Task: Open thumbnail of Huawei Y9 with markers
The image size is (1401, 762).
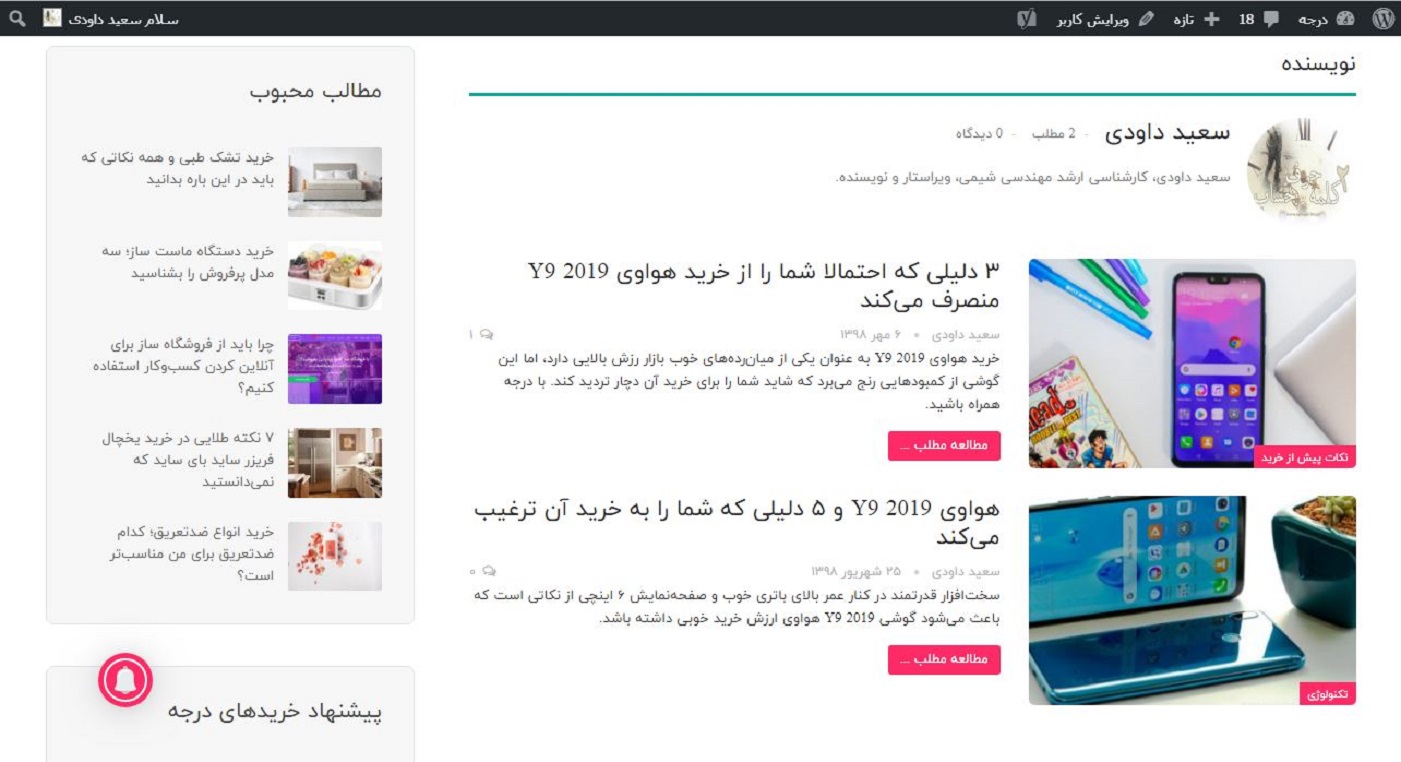Action: [x=1192, y=363]
